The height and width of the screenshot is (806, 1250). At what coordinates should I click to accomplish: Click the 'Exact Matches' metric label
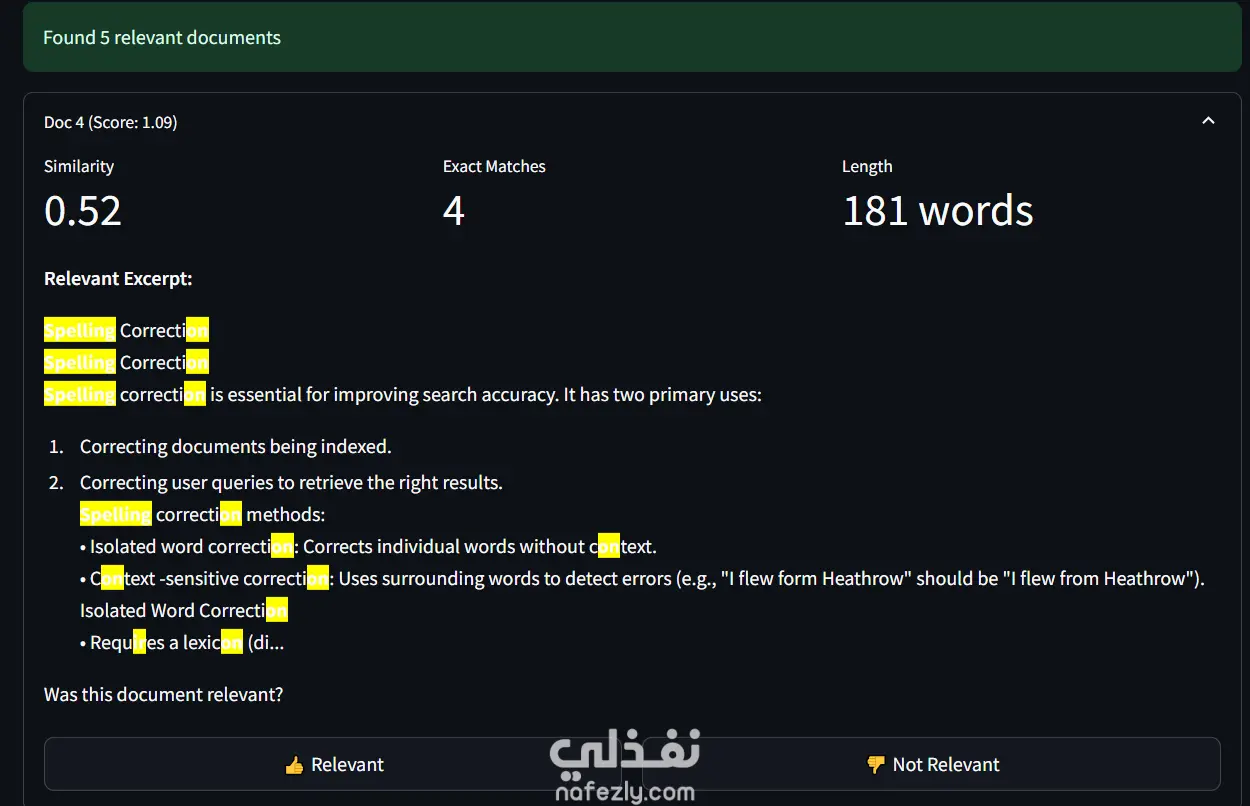[494, 166]
